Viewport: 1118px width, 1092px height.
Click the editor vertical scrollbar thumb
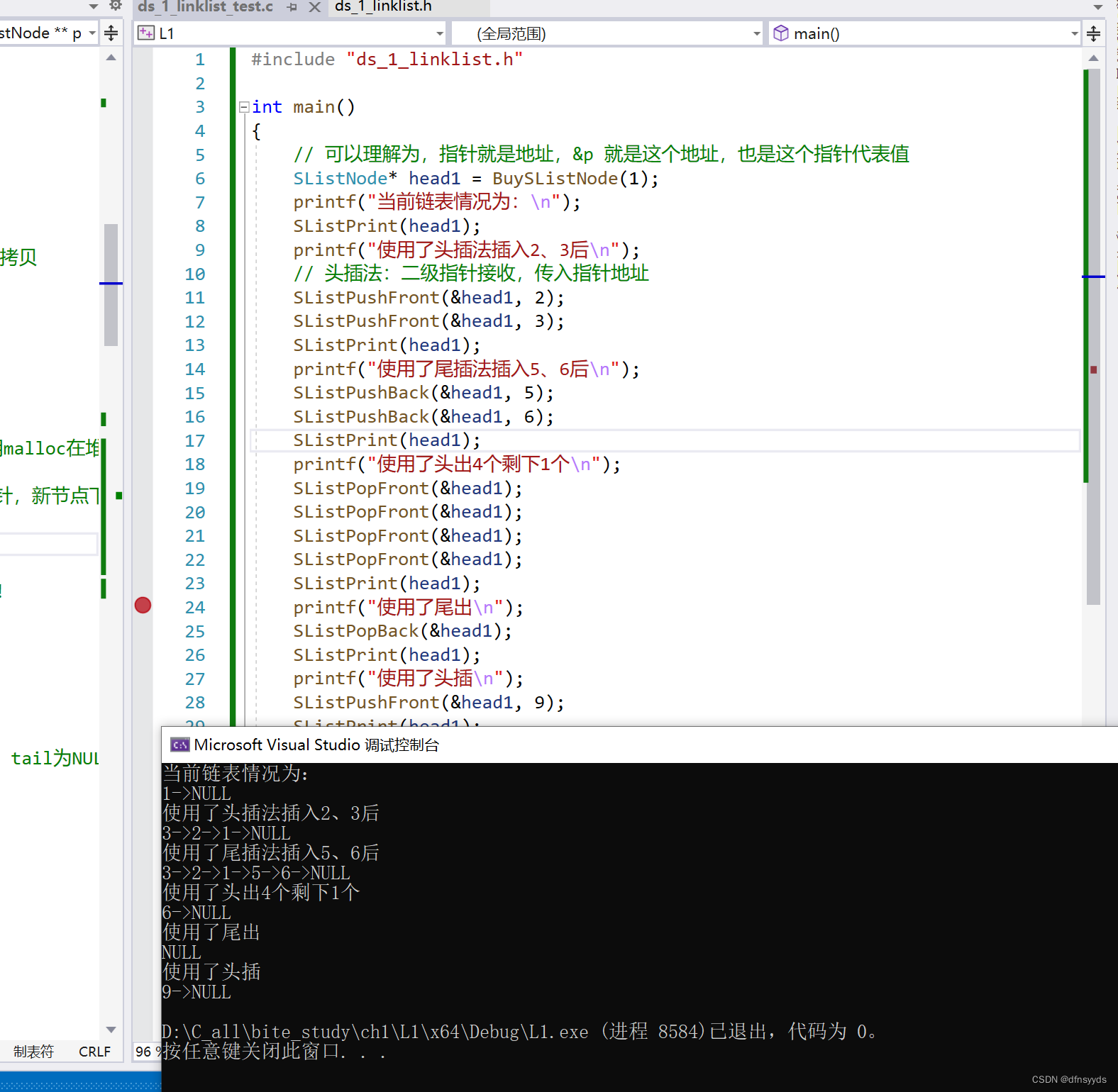1094,337
